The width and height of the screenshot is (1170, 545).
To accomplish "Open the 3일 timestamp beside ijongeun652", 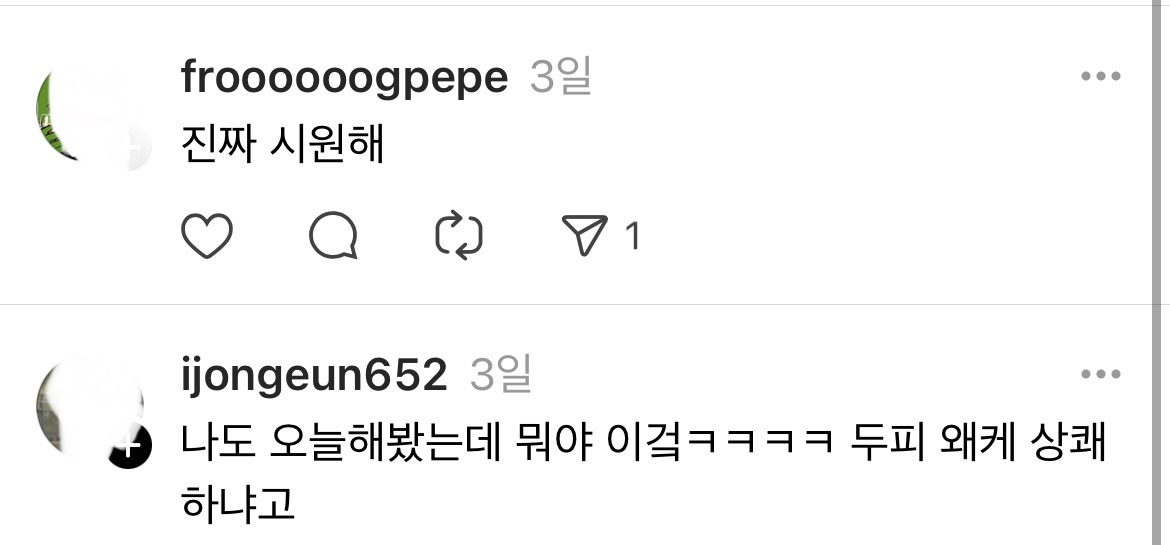I will [500, 374].
